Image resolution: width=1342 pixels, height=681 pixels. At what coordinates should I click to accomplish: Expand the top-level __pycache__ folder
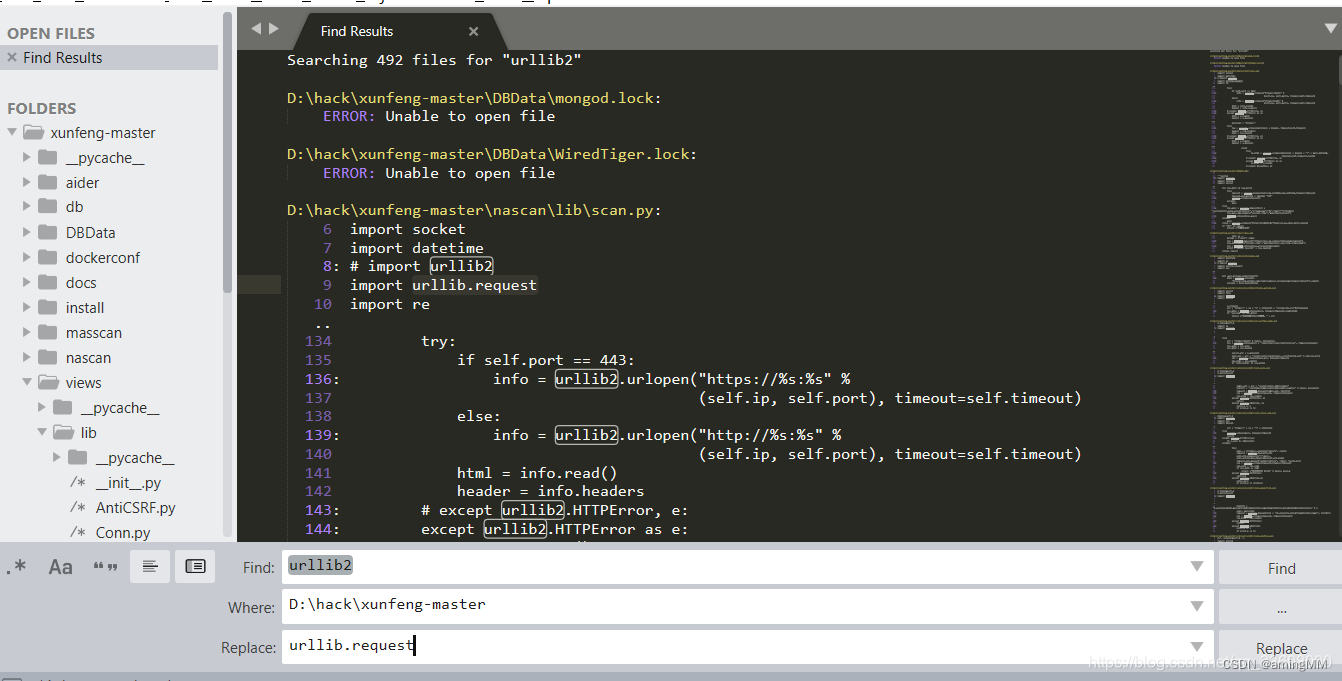point(27,158)
